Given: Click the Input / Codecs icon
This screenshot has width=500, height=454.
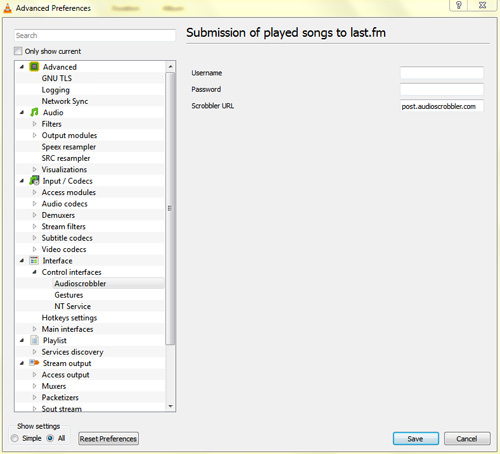Looking at the screenshot, I should point(34,181).
